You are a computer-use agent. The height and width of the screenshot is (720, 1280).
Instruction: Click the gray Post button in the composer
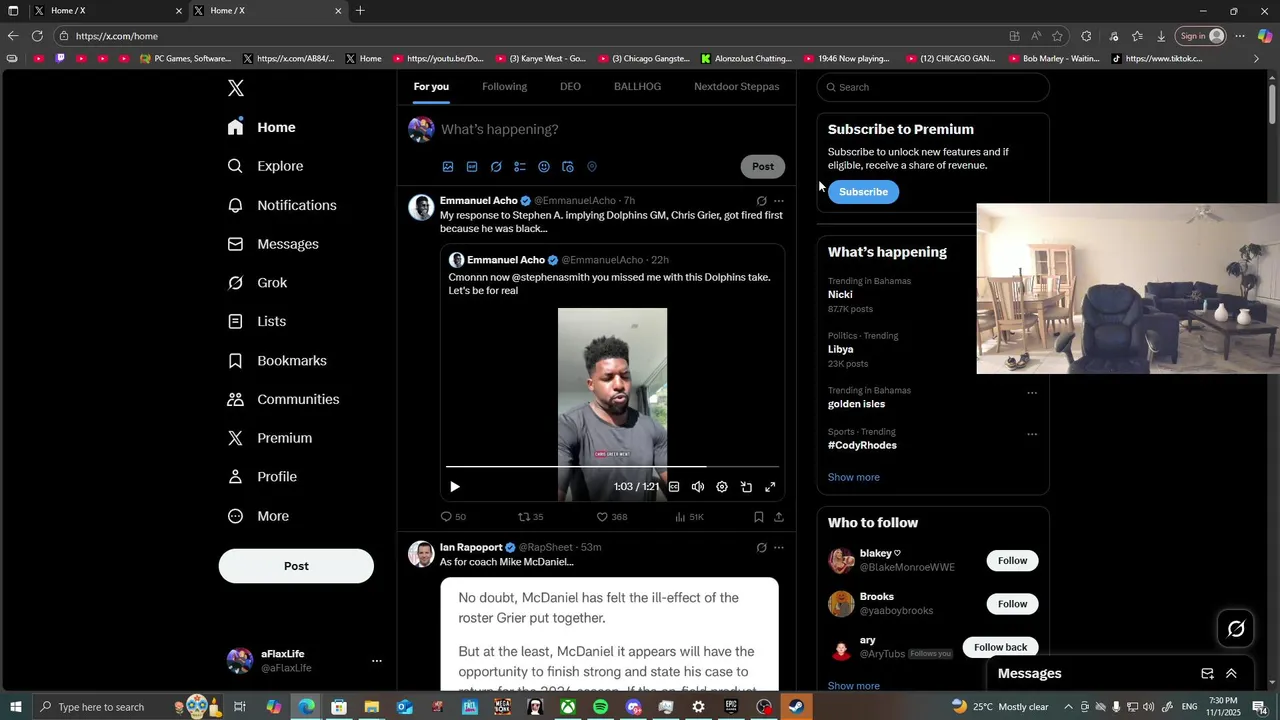click(x=763, y=167)
